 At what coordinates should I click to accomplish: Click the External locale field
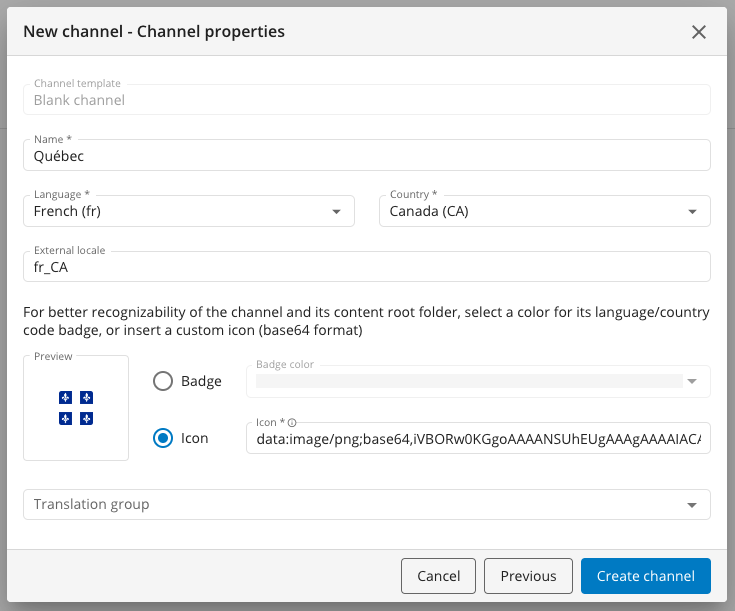click(x=366, y=267)
